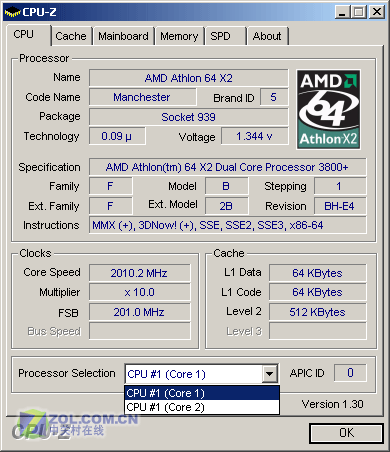Switch to the Cache tab
The image size is (390, 452).
[71, 36]
